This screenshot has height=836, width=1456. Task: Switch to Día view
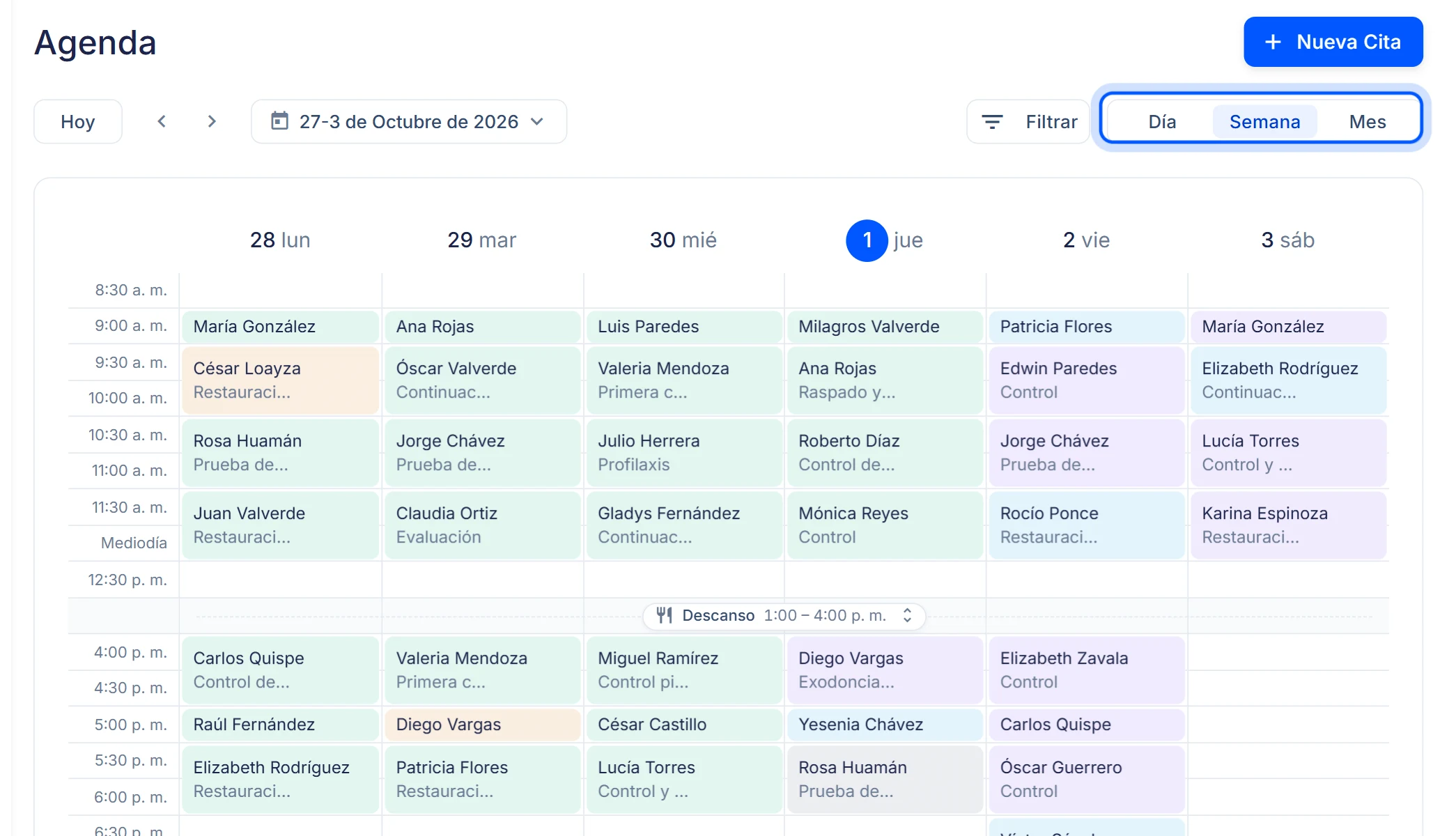pyautogui.click(x=1162, y=122)
